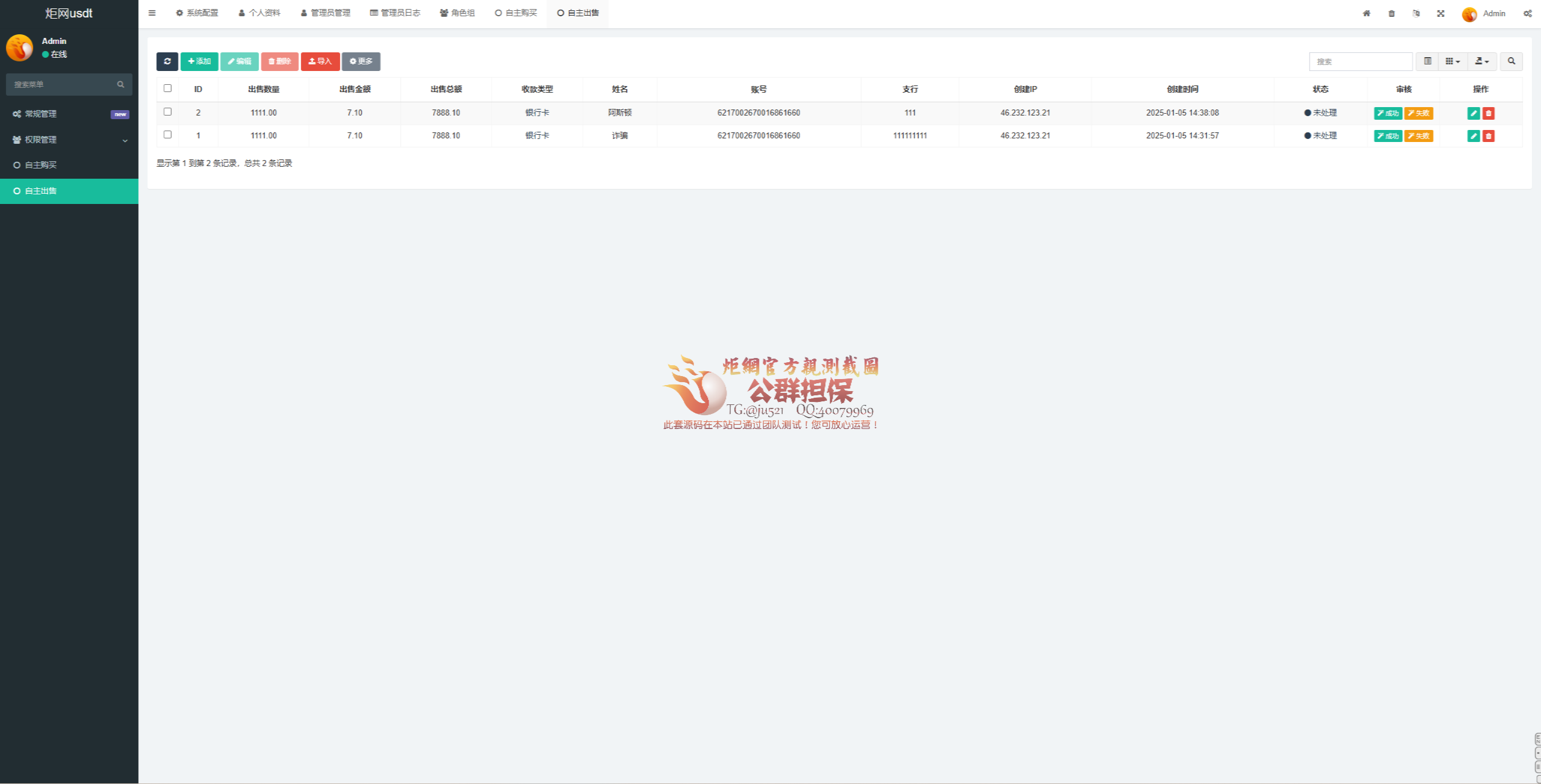1541x784 pixels.
Task: Check the select-all header checkbox
Action: [167, 88]
